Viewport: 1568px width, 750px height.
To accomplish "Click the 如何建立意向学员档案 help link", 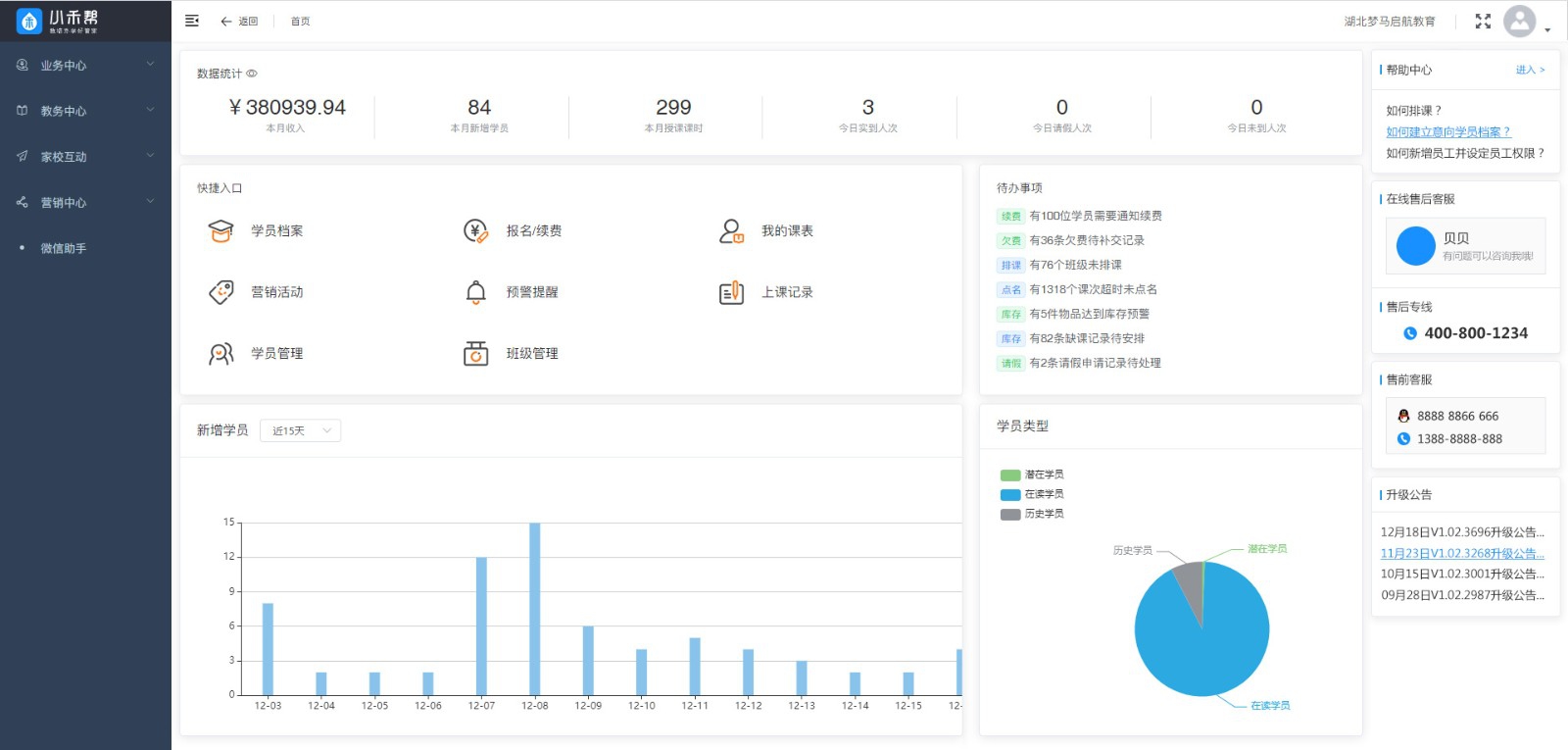I will click(x=1447, y=132).
